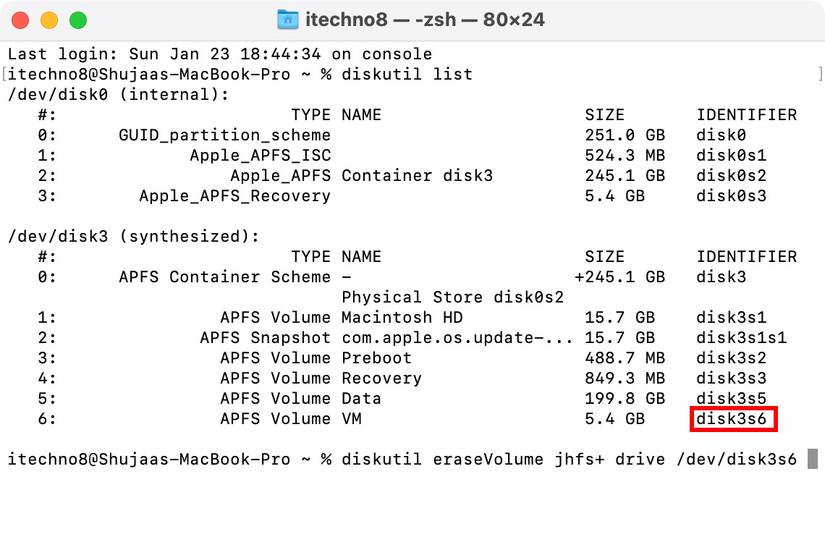Click the red close window button
This screenshot has width=825, height=537.
tap(20, 21)
